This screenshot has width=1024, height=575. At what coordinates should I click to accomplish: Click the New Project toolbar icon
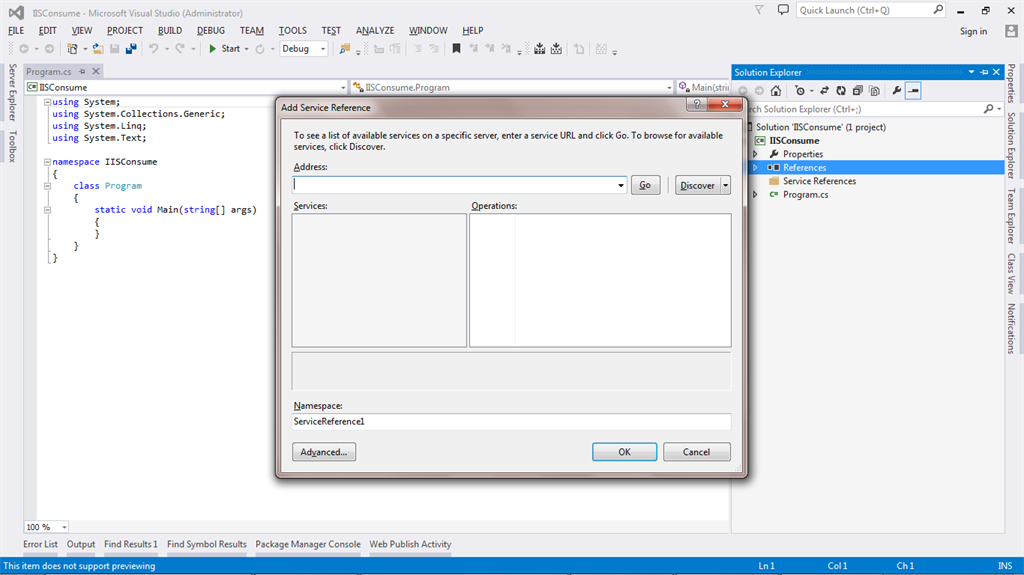pyautogui.click(x=72, y=49)
